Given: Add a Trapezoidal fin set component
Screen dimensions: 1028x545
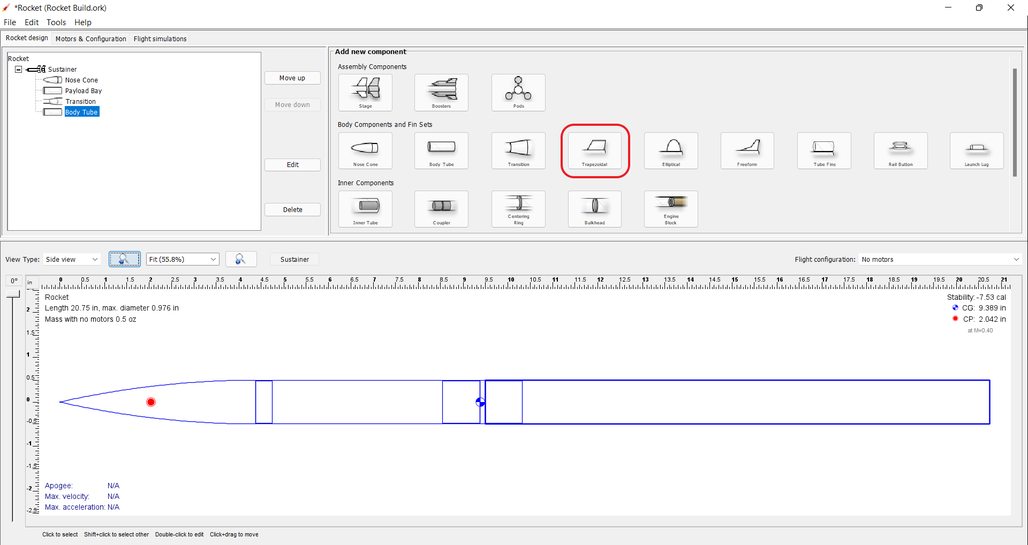Looking at the screenshot, I should point(595,151).
